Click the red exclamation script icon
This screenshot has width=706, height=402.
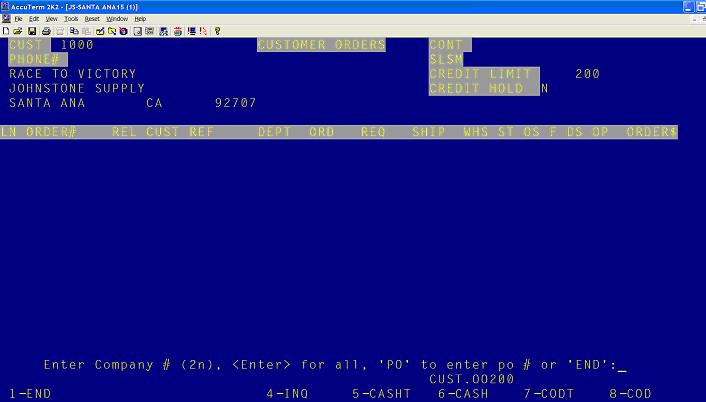coord(204,31)
